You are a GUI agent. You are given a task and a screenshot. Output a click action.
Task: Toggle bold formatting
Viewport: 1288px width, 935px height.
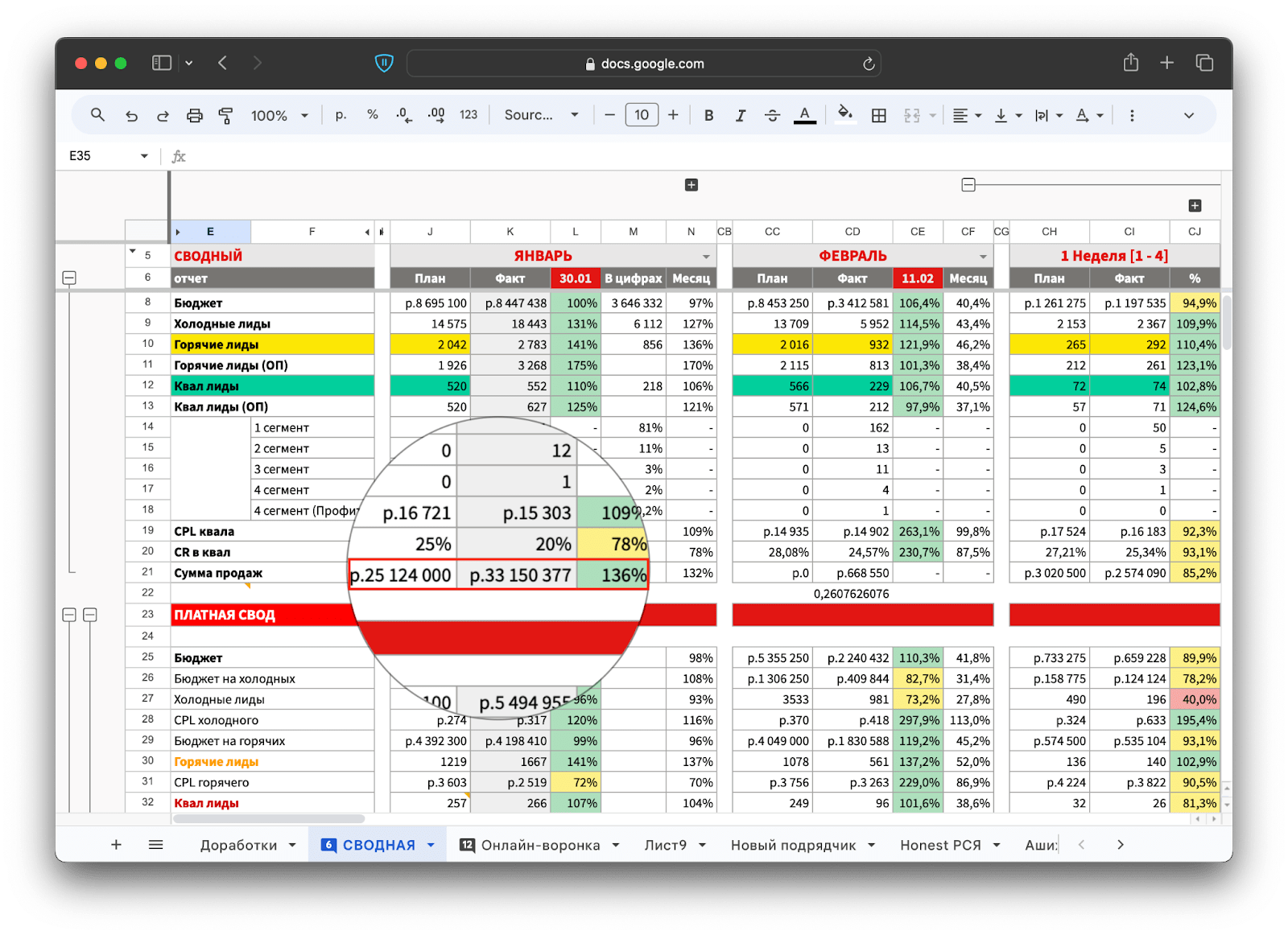pyautogui.click(x=708, y=116)
